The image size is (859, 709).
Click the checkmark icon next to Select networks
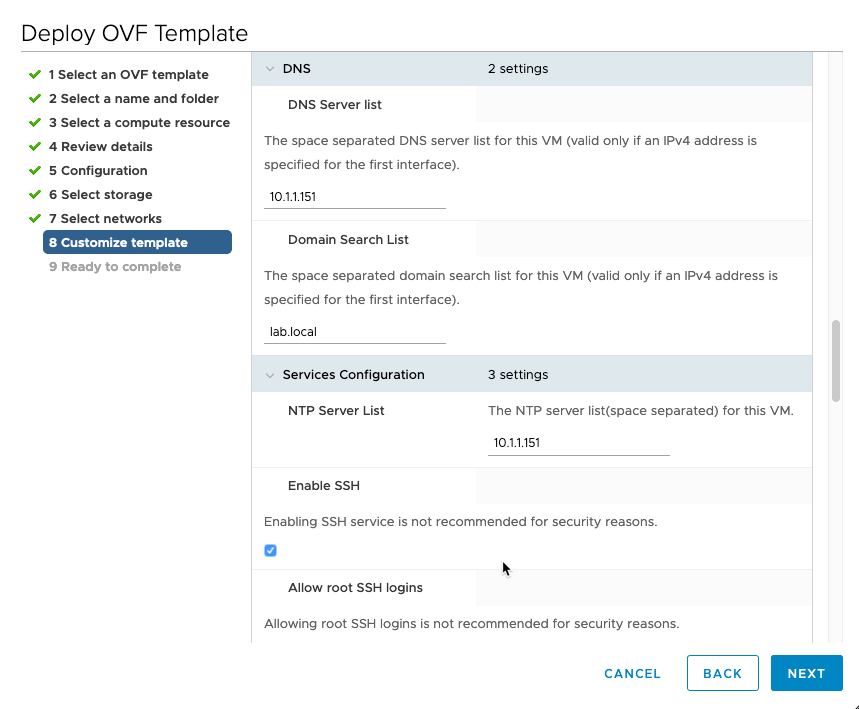[x=34, y=218]
